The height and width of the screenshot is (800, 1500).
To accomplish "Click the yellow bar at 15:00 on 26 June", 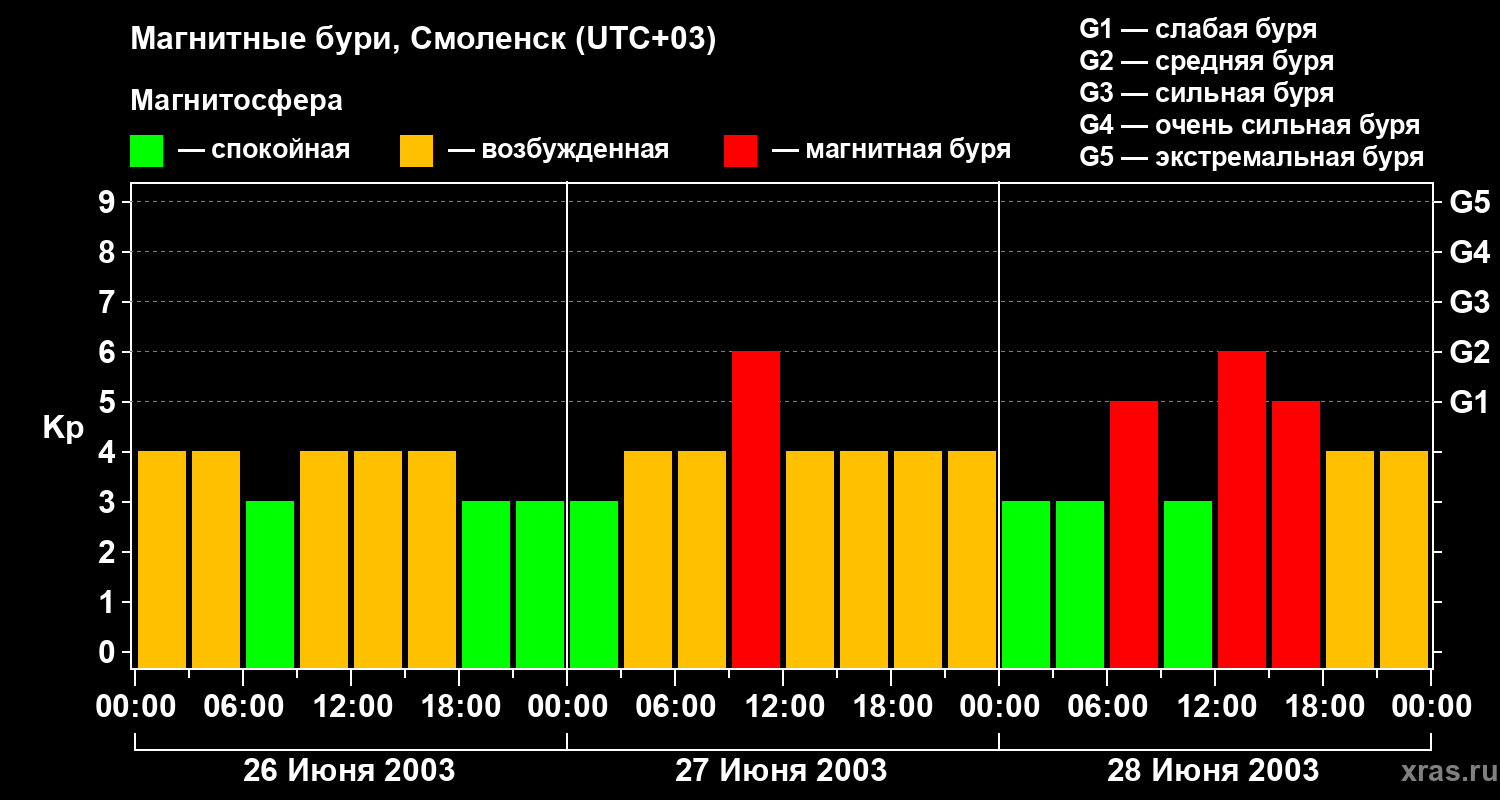I will (432, 559).
